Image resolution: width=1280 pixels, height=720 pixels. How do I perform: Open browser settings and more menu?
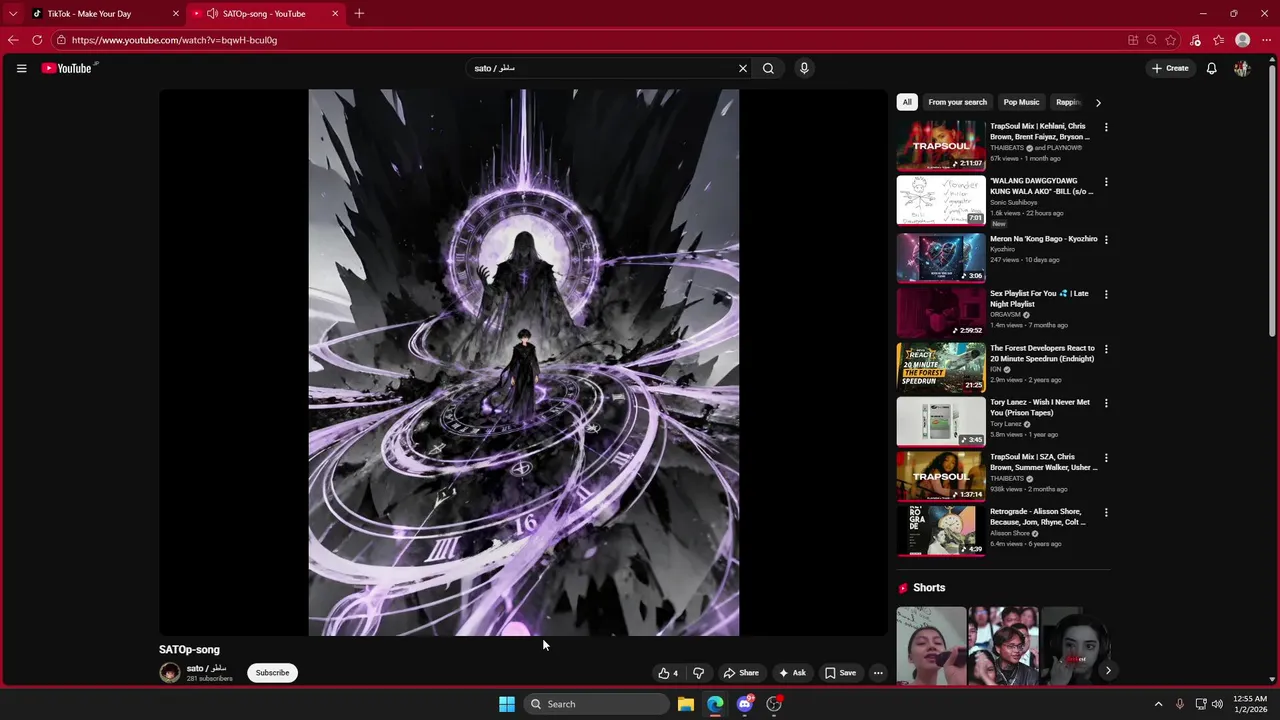point(1266,40)
